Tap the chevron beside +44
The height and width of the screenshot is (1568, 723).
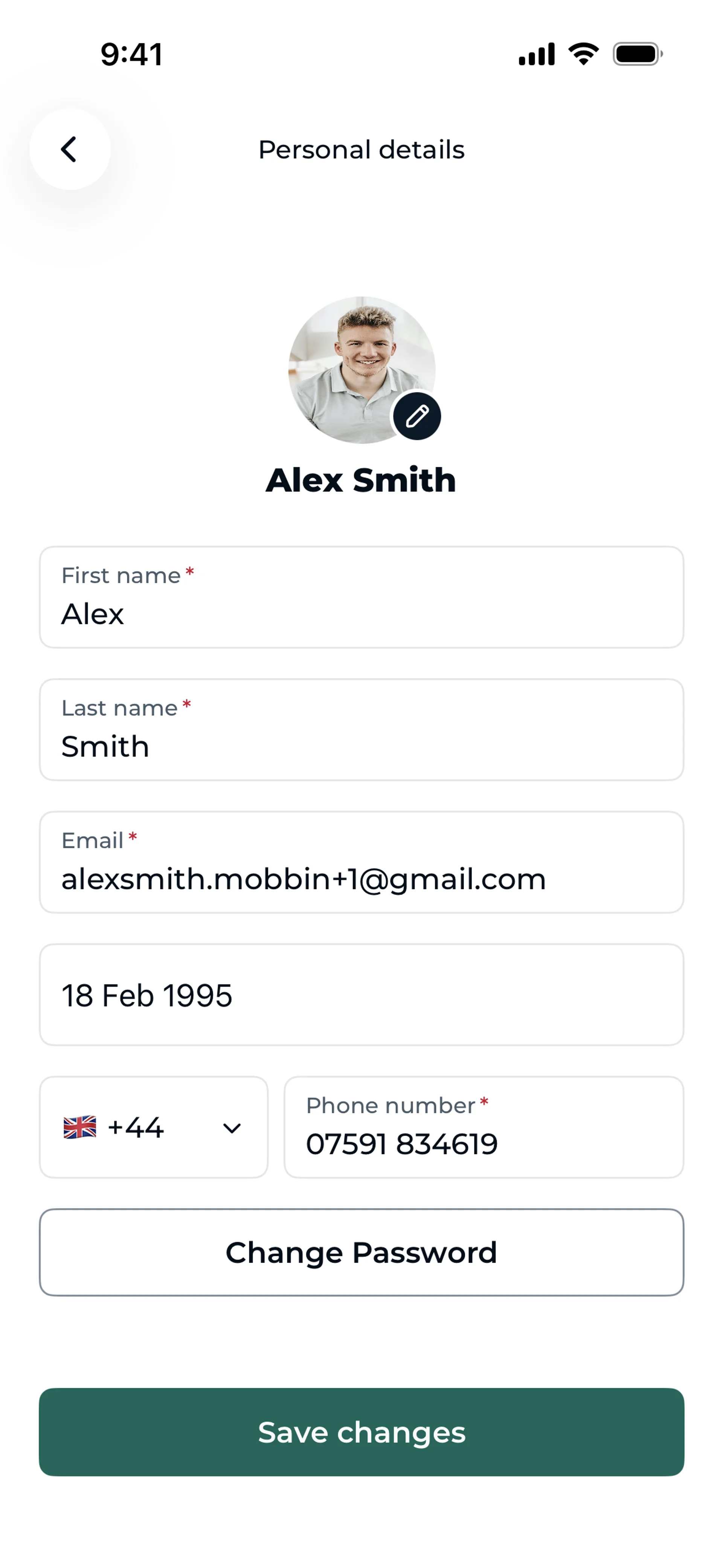pyautogui.click(x=232, y=1128)
